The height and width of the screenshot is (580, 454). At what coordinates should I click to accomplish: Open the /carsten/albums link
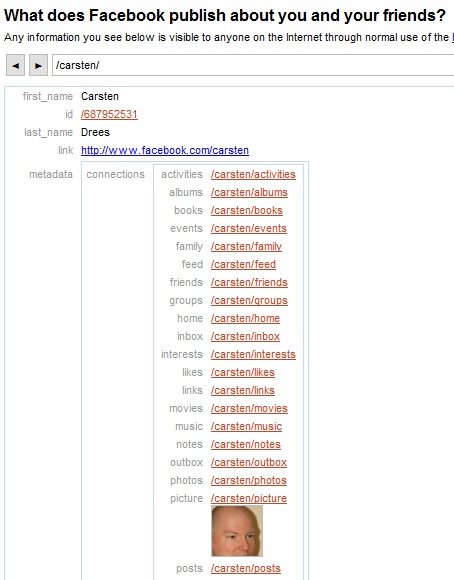(249, 192)
